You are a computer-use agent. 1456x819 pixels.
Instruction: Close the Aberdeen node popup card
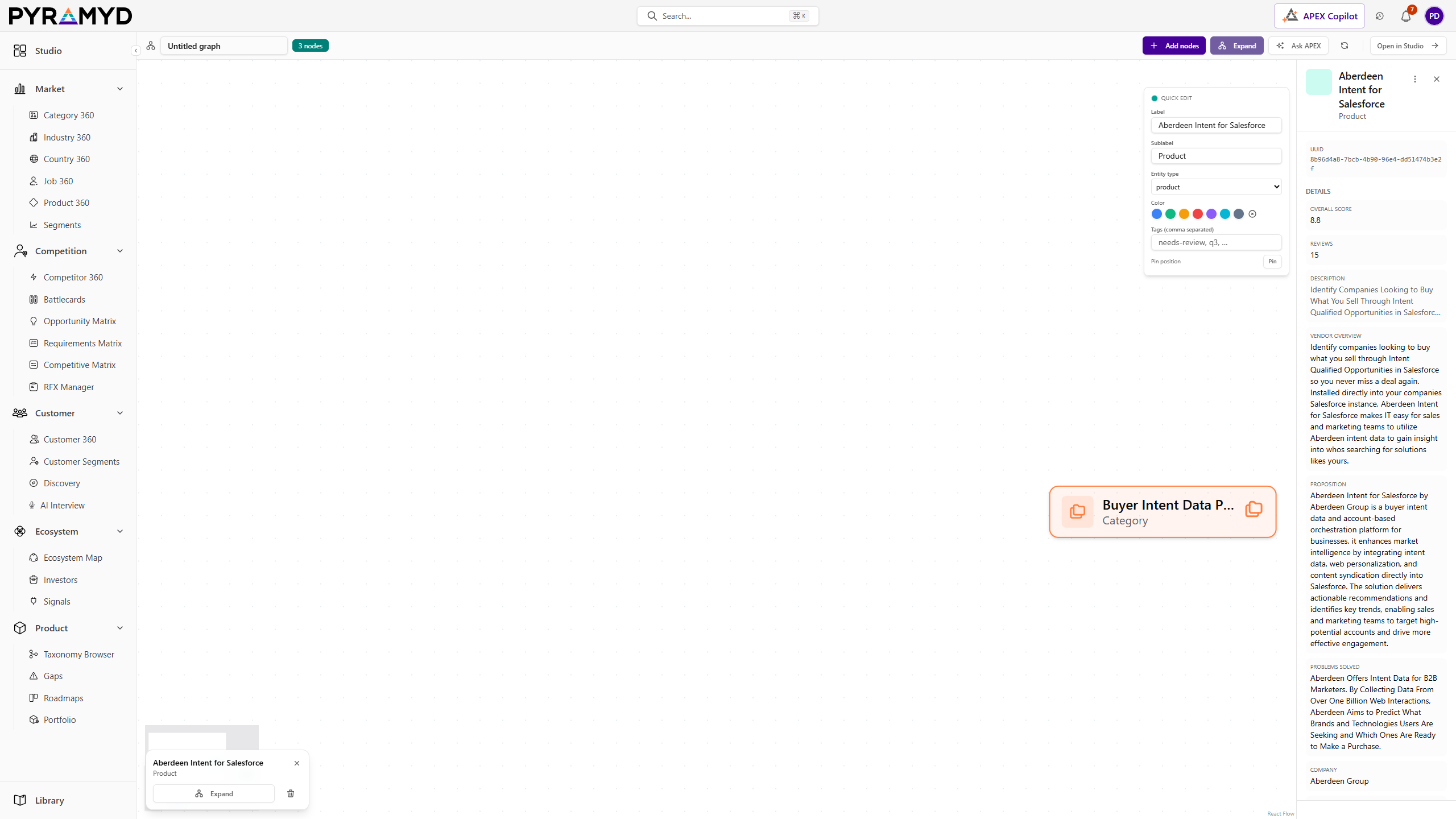click(x=297, y=763)
